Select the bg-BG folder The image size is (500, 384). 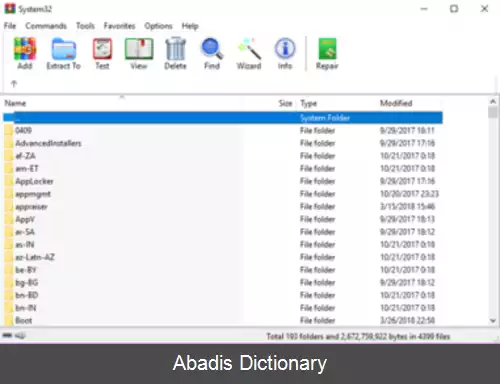27,283
